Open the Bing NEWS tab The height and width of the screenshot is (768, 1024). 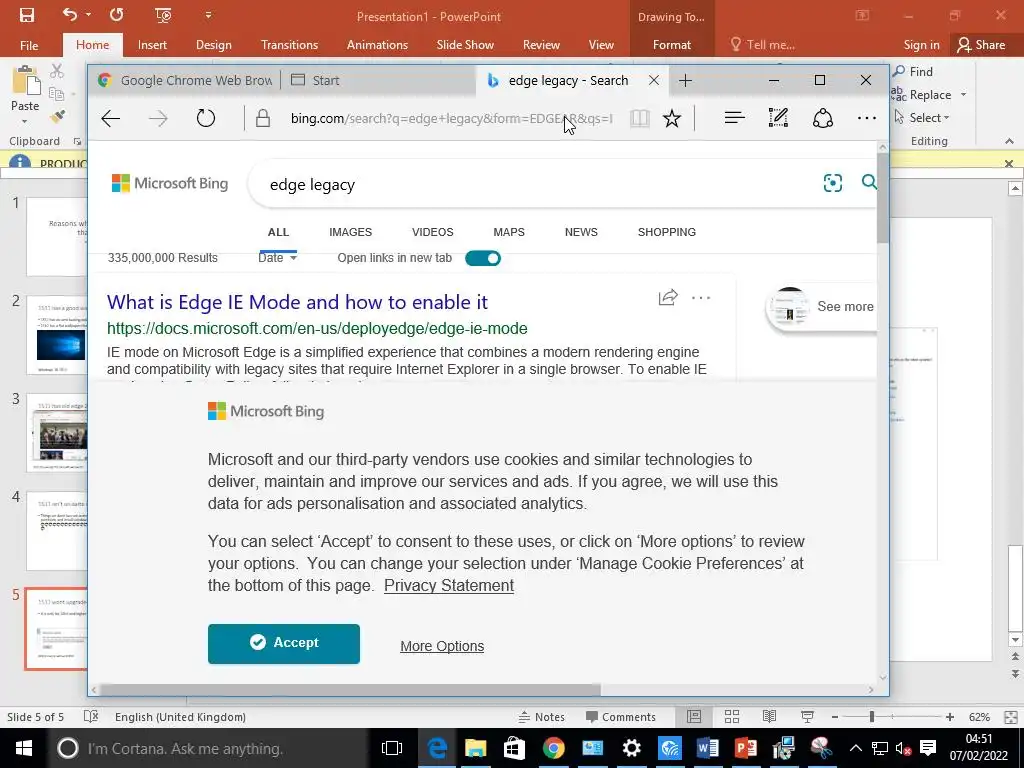click(x=581, y=232)
